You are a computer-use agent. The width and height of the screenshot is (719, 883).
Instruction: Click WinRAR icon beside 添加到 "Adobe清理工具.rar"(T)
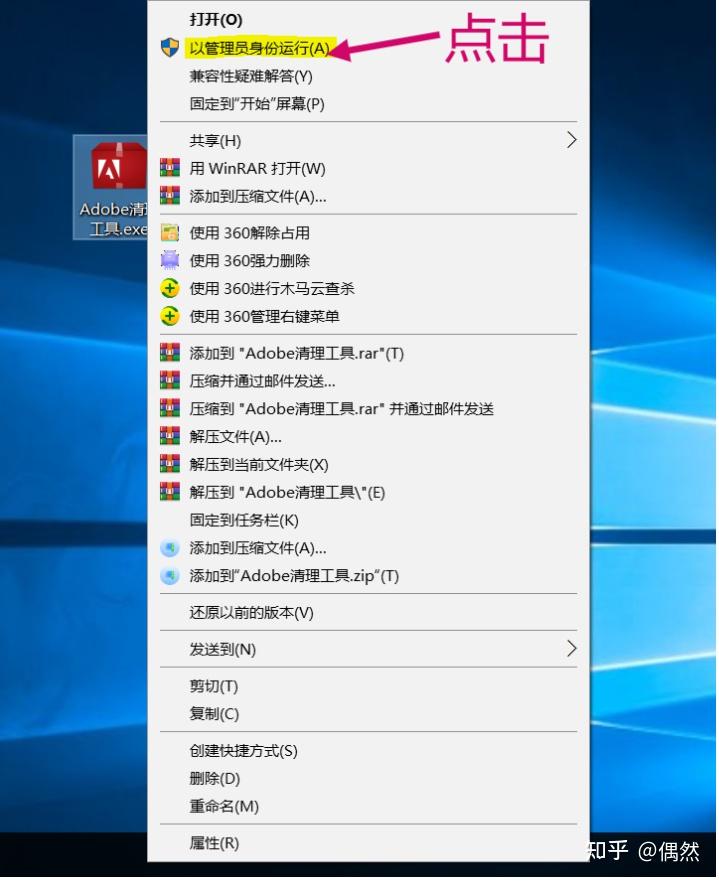click(169, 353)
